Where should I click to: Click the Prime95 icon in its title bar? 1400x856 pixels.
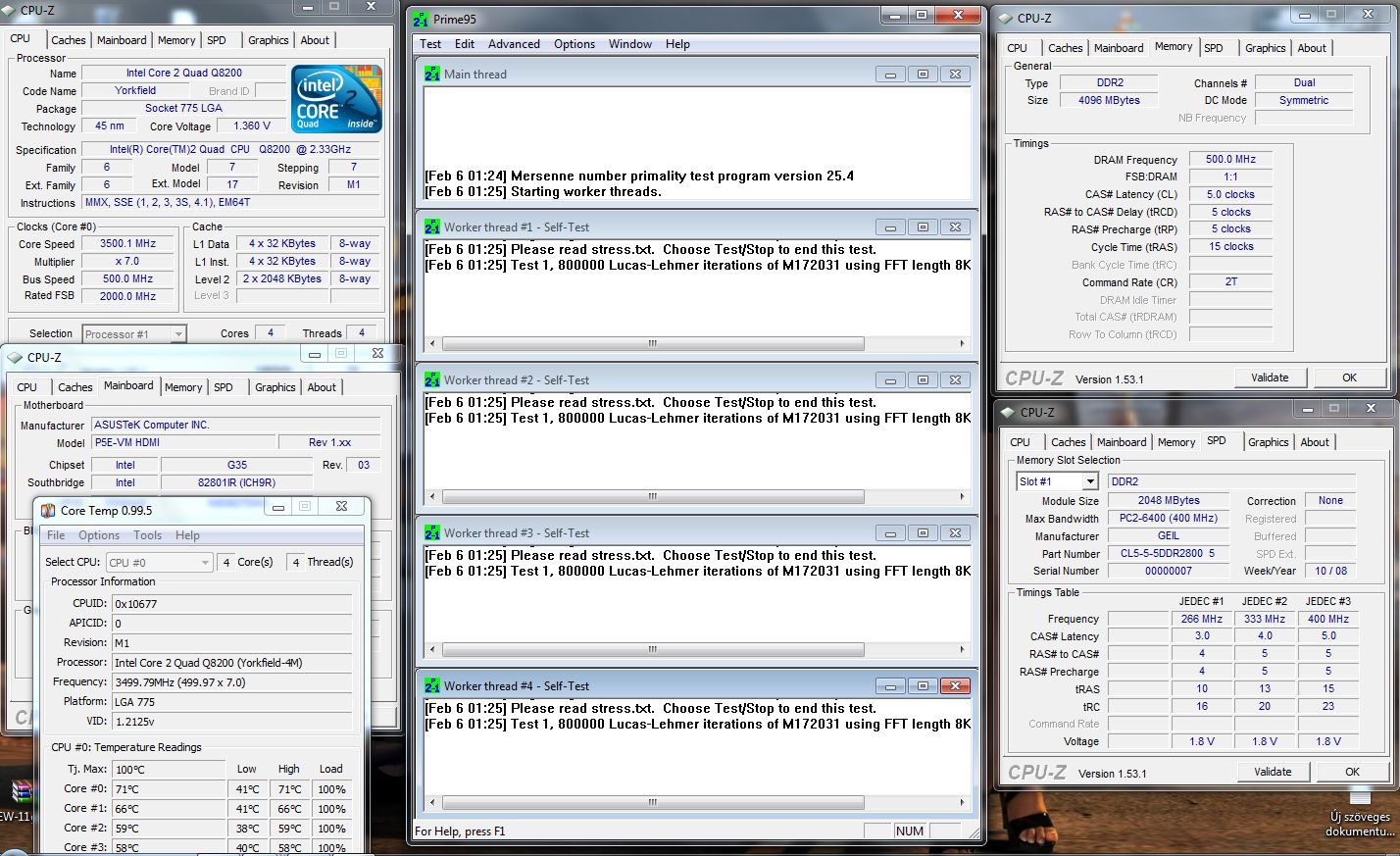[x=421, y=19]
